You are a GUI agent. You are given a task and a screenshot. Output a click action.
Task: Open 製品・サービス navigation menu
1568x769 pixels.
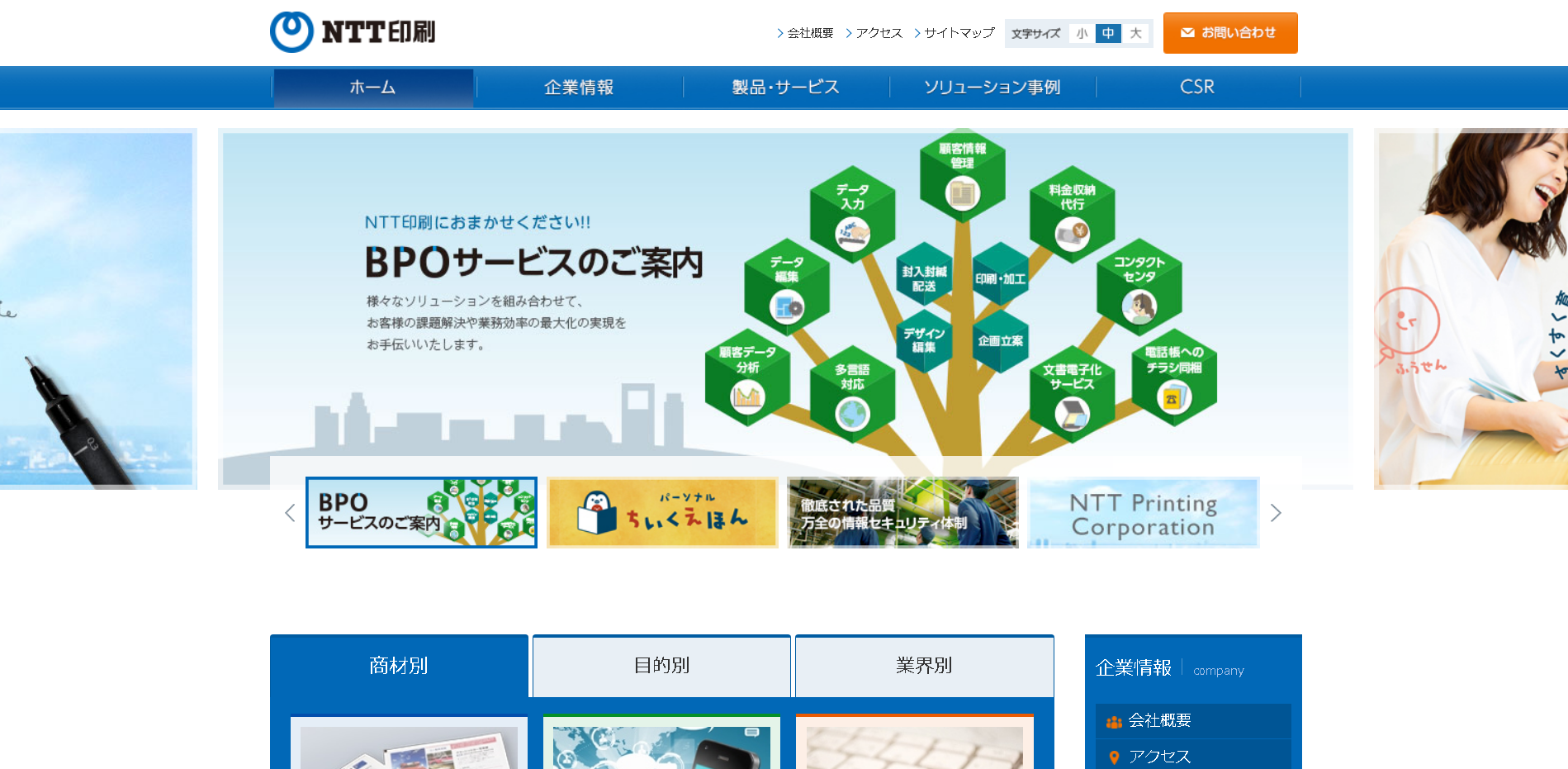pos(785,87)
